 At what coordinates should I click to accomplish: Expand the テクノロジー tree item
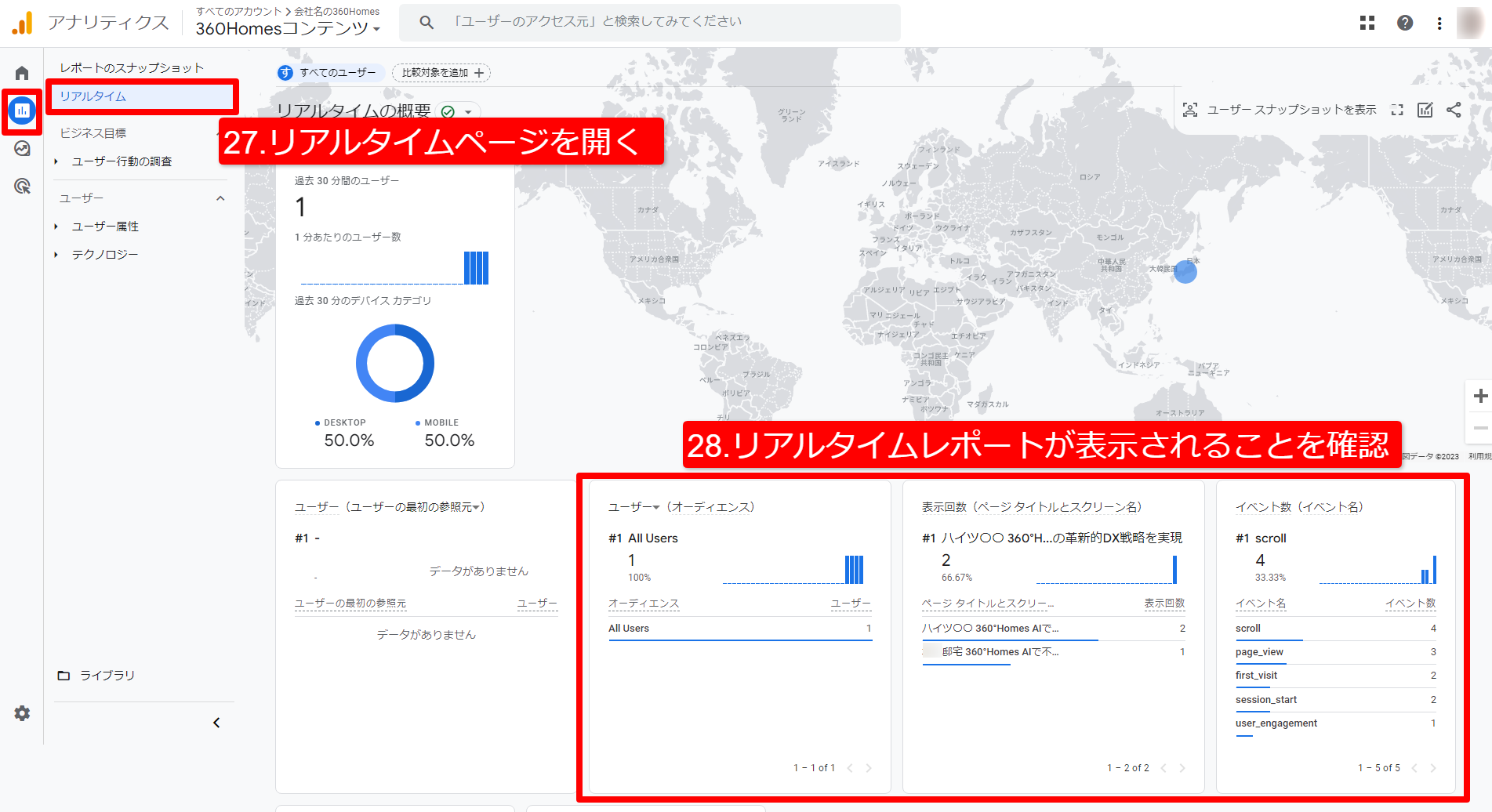56,255
